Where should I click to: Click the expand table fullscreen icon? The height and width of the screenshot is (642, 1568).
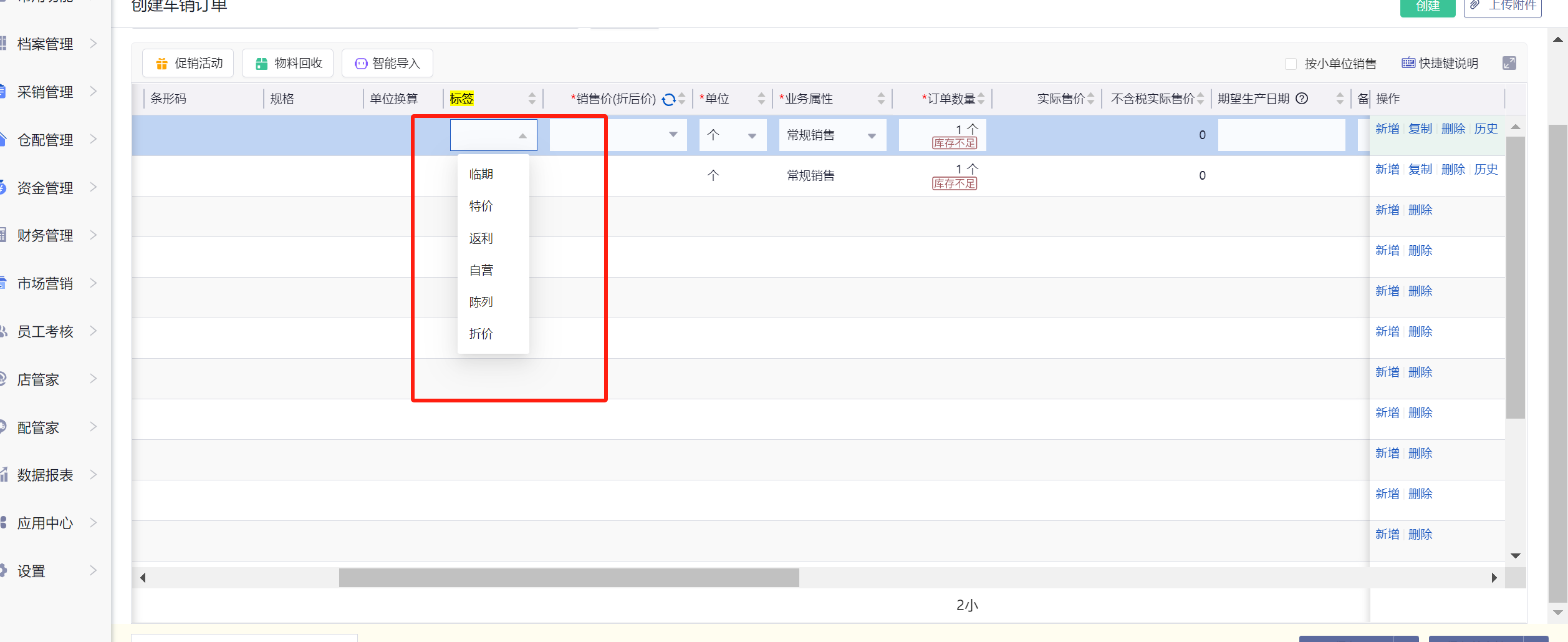(1509, 63)
